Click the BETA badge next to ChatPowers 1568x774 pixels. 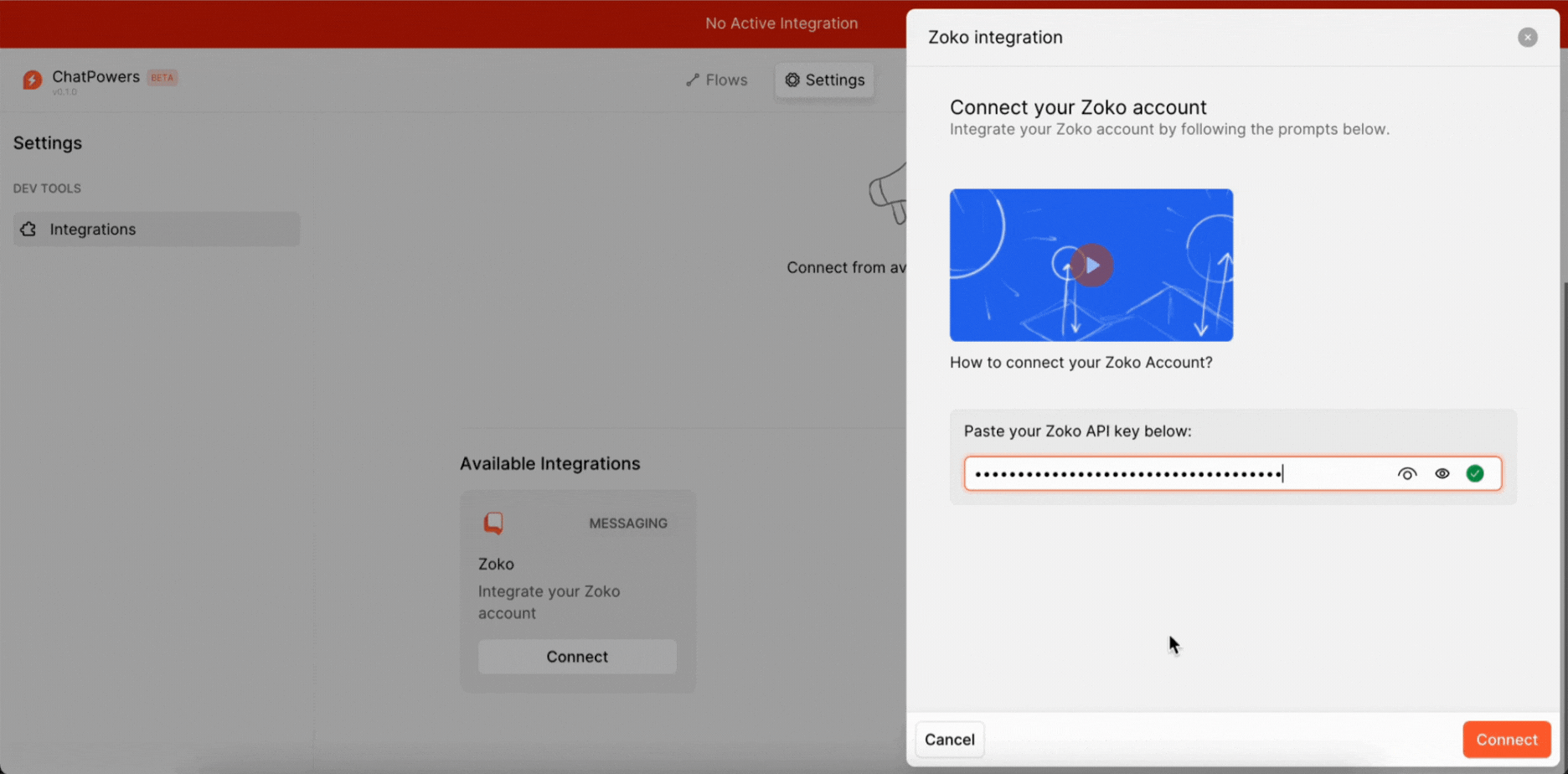coord(162,78)
